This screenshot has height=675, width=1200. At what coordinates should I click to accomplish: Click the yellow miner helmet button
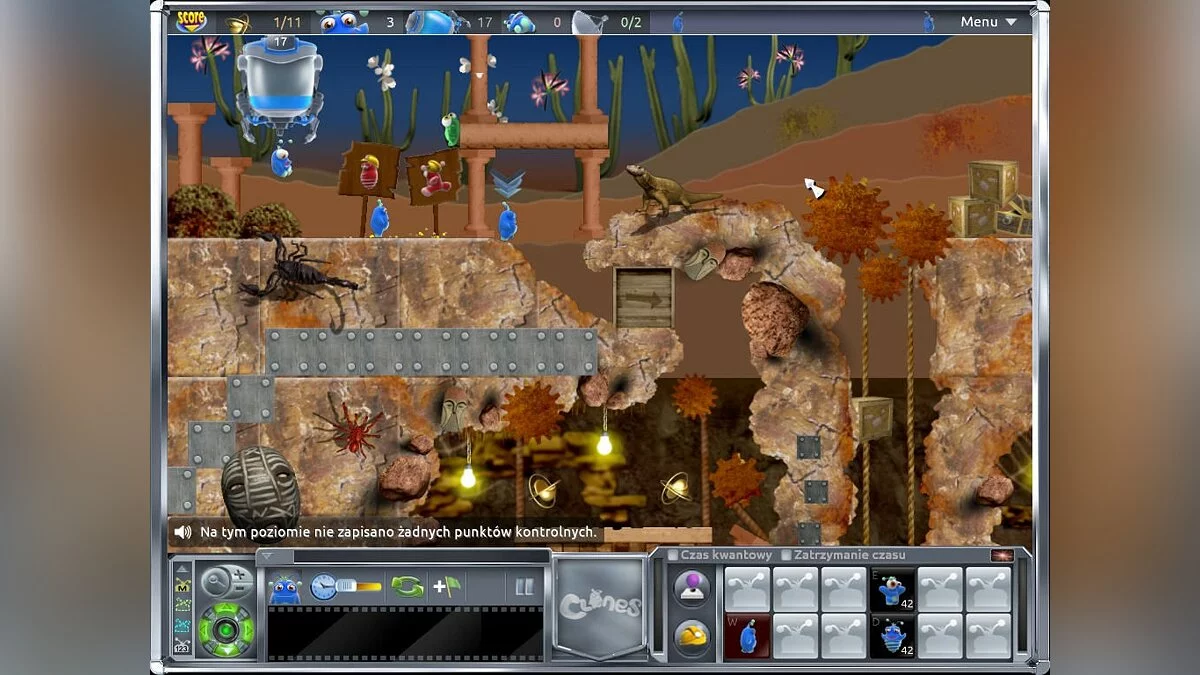pos(692,636)
